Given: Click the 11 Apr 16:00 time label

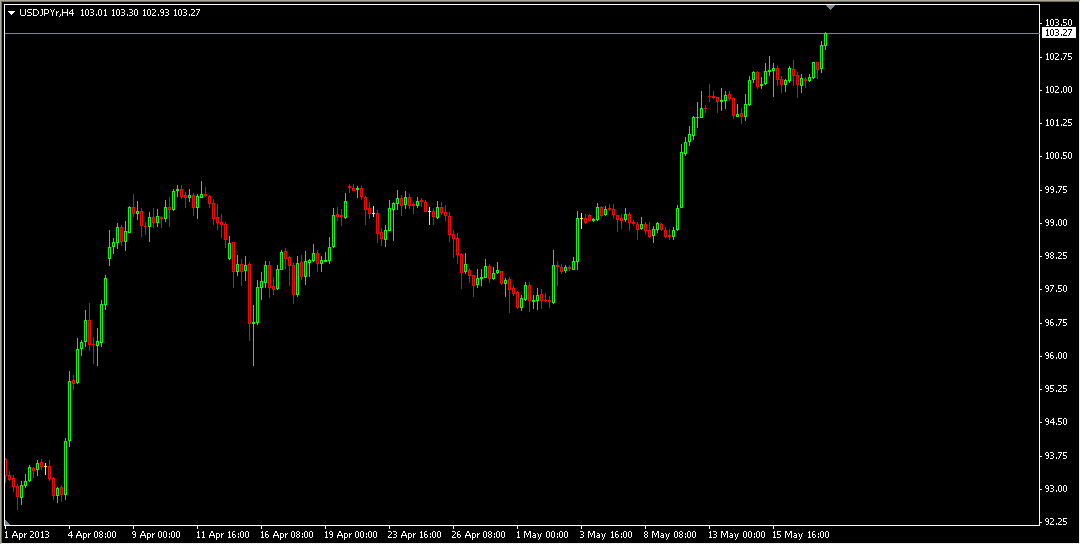Looking at the screenshot, I should [x=222, y=535].
